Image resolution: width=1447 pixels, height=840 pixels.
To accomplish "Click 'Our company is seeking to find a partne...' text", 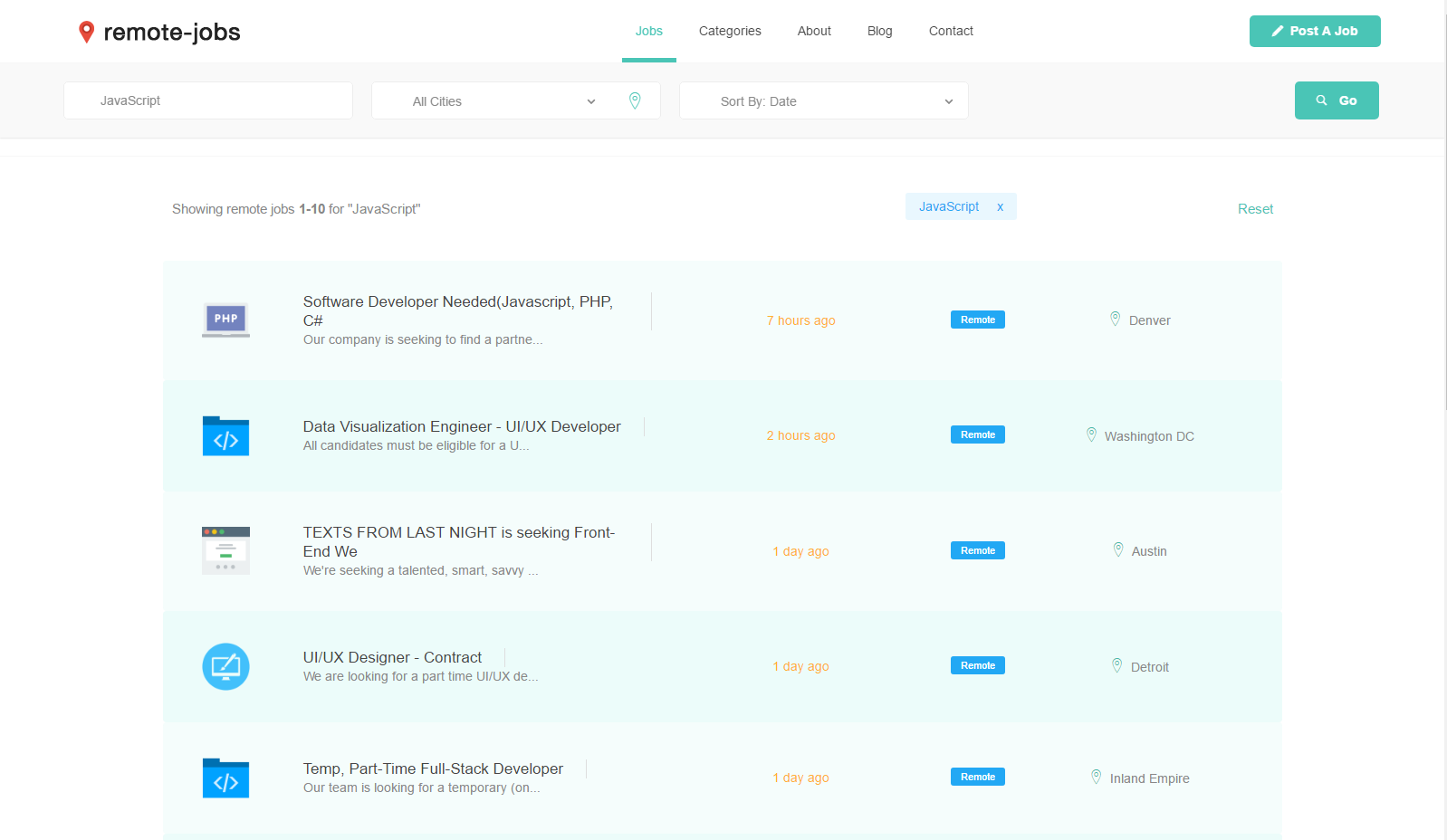I will (x=423, y=339).
